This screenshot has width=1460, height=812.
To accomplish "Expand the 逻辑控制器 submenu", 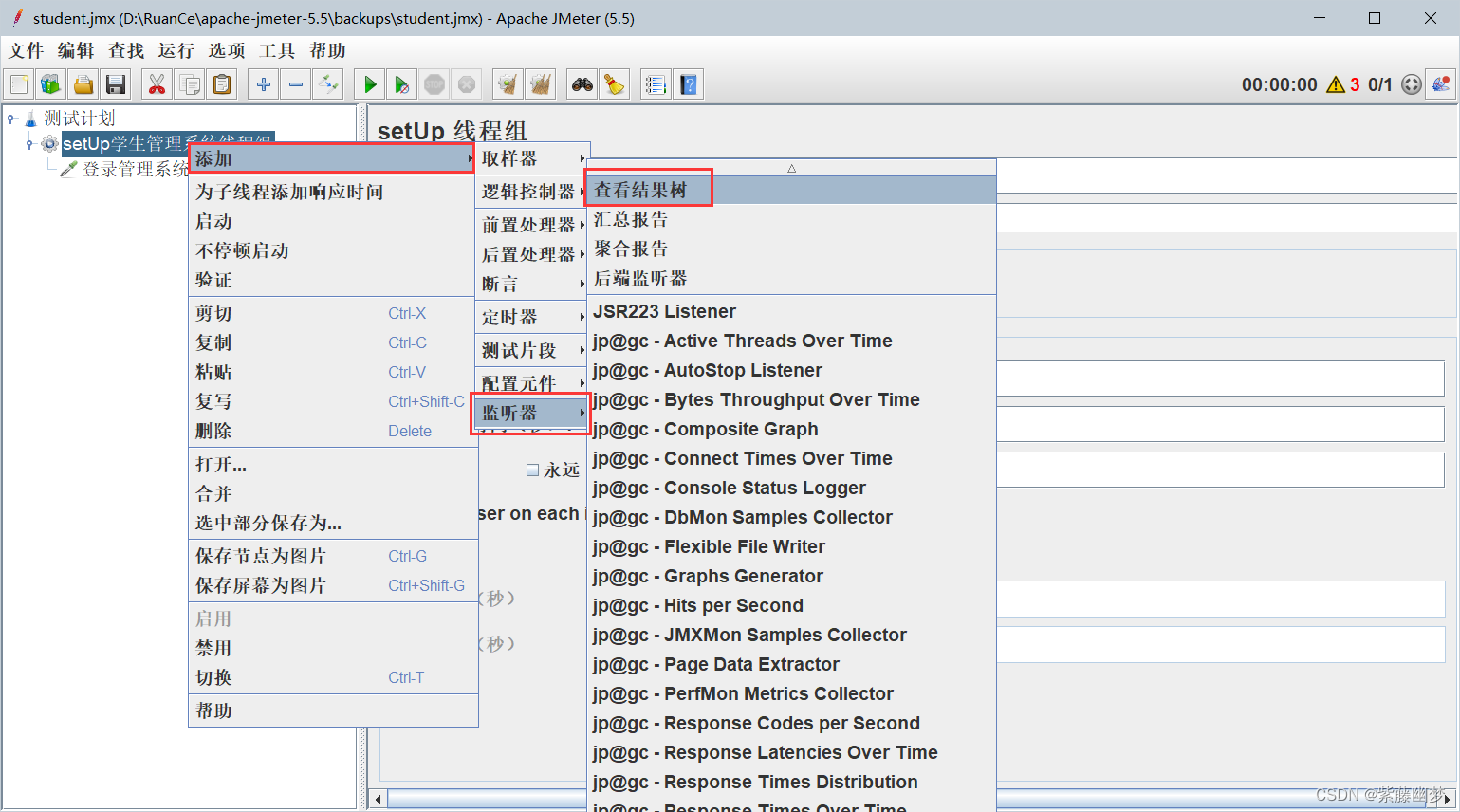I will [532, 192].
